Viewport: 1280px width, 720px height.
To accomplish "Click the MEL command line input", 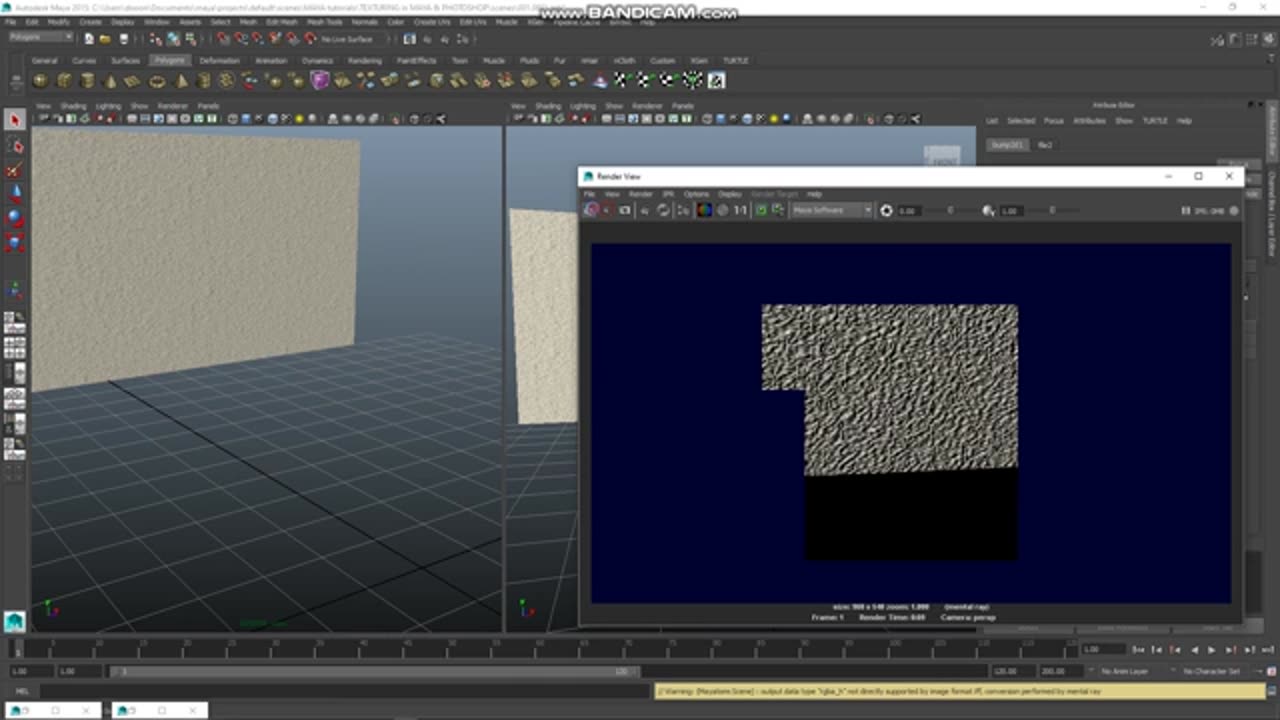I will [x=345, y=691].
